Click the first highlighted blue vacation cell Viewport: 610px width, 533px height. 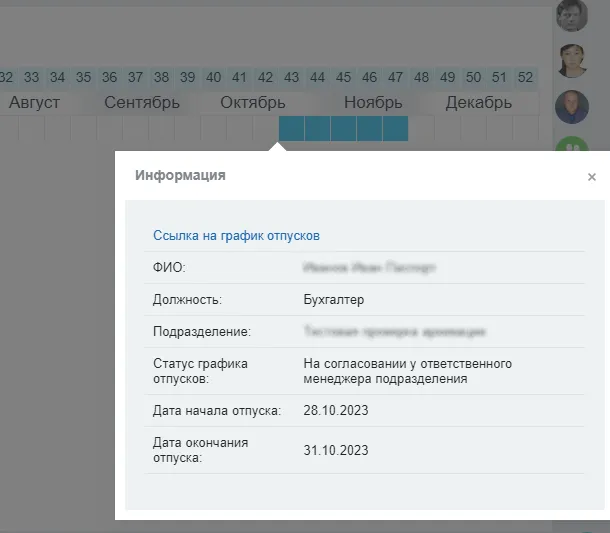[292, 128]
